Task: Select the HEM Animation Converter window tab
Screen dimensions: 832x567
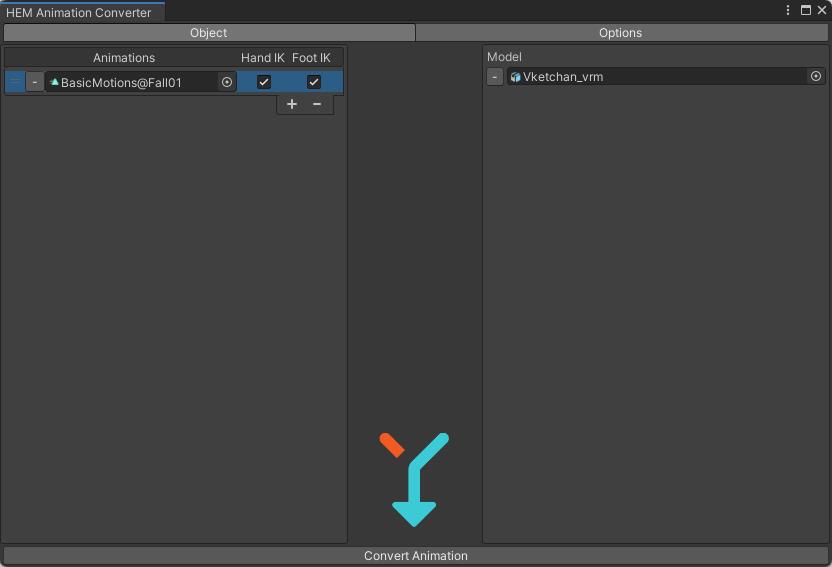Action: (x=80, y=13)
